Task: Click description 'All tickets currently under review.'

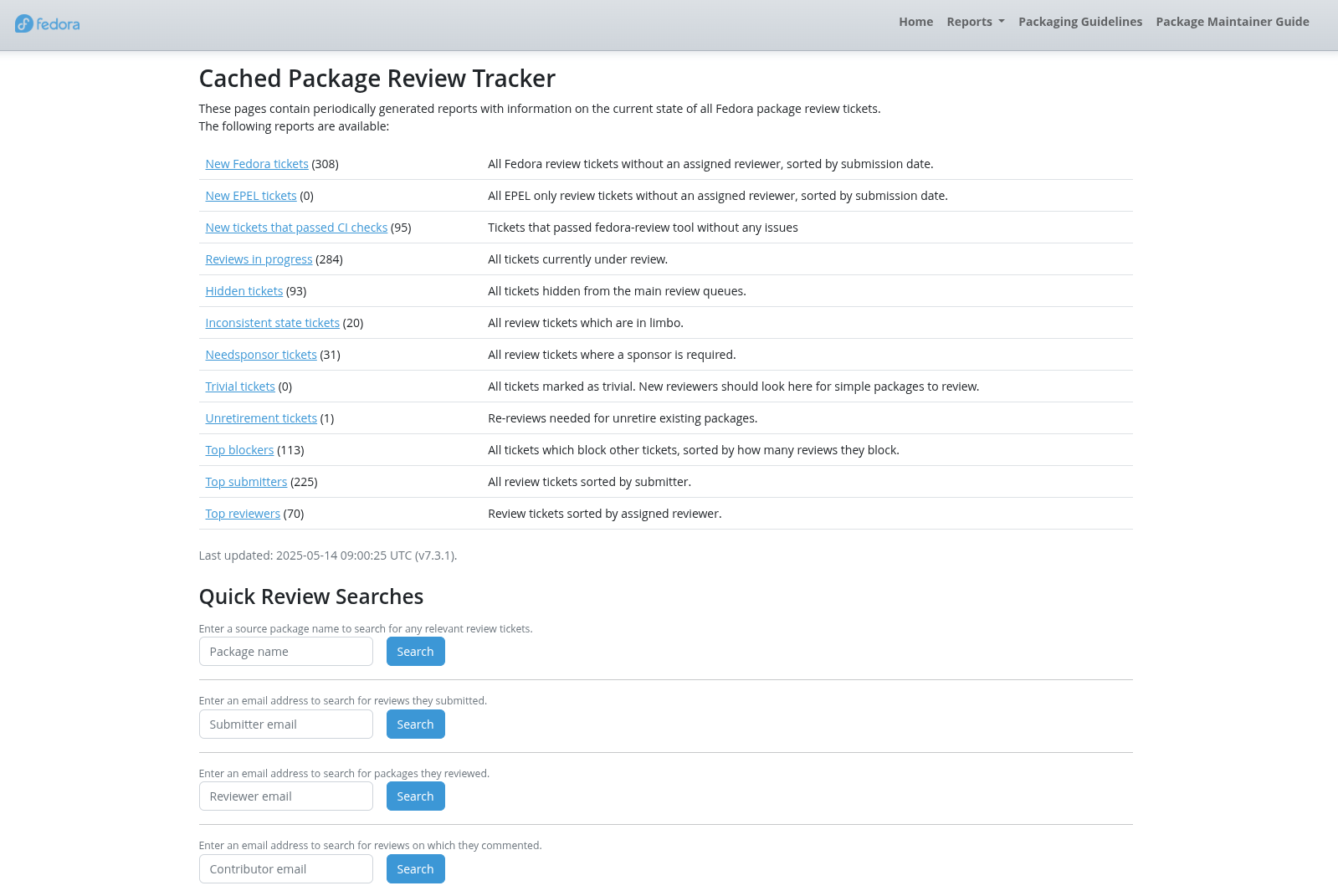Action: click(x=578, y=259)
